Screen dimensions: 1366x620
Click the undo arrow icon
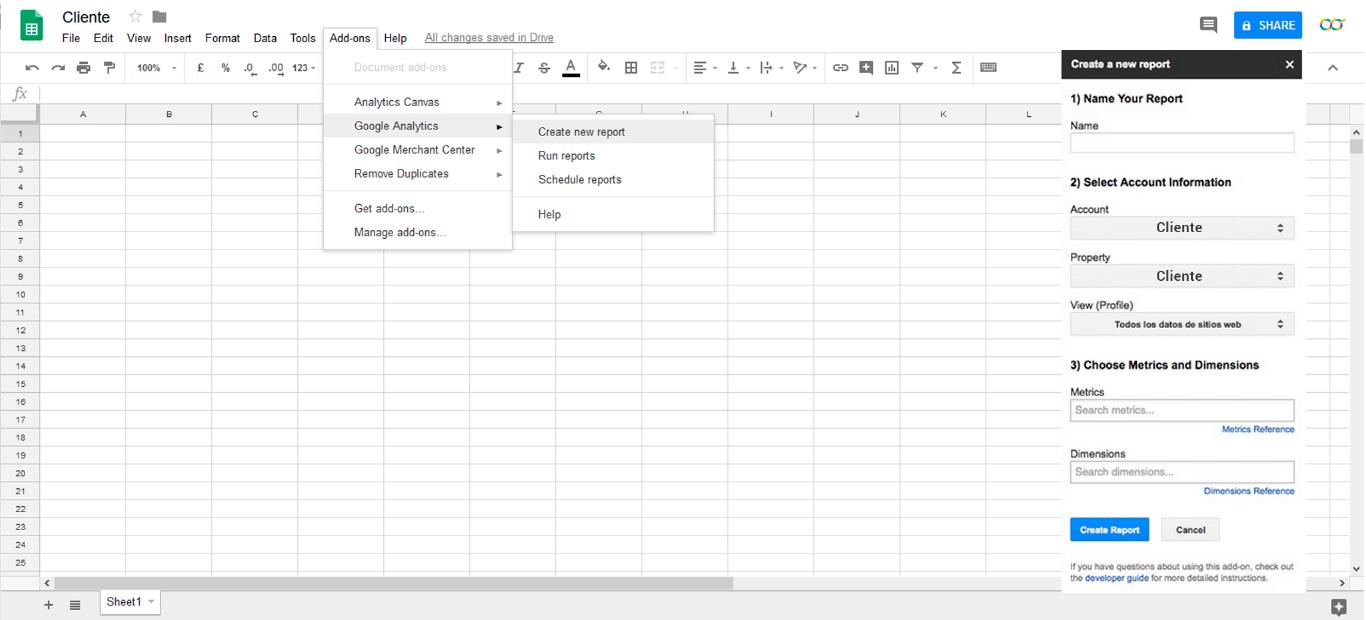(x=32, y=68)
